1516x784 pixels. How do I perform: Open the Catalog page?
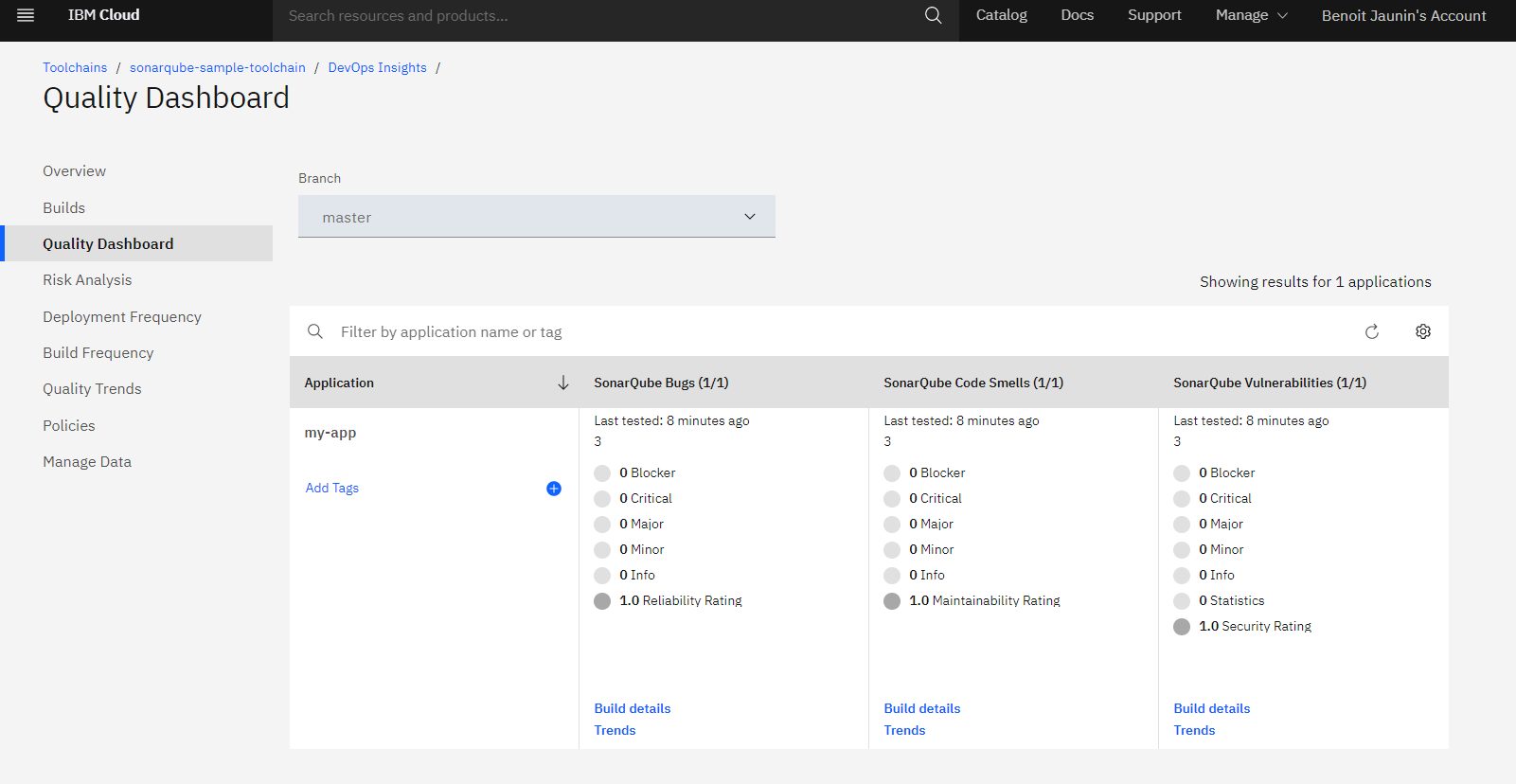[1001, 15]
